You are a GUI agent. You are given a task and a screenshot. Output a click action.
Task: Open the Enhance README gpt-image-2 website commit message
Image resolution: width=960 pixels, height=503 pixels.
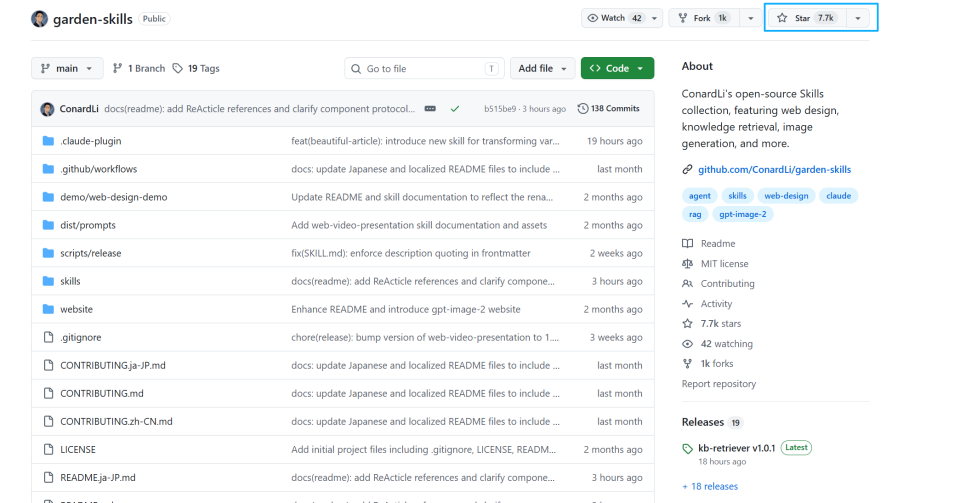(x=406, y=309)
